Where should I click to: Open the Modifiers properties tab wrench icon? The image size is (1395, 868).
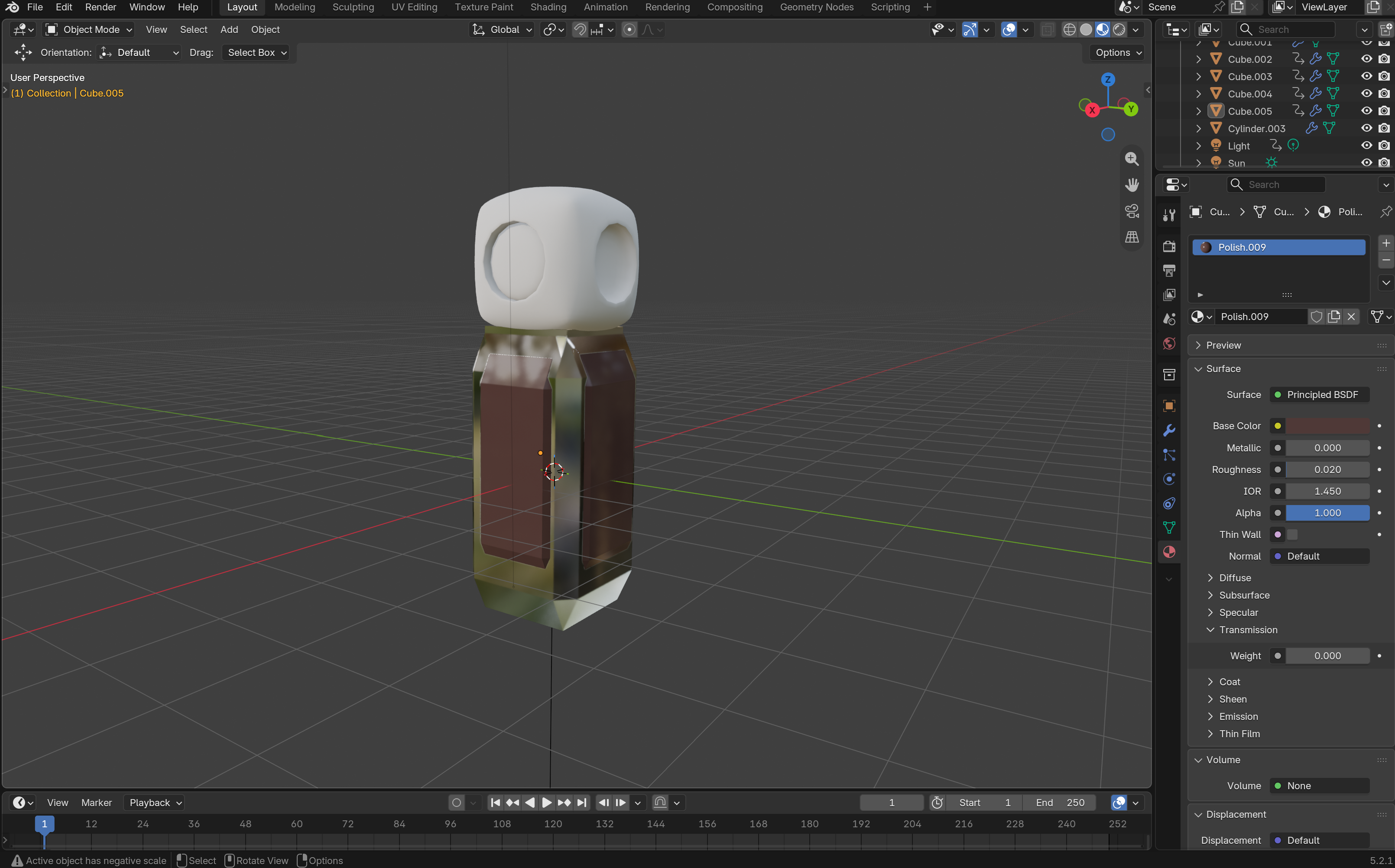click(1169, 431)
